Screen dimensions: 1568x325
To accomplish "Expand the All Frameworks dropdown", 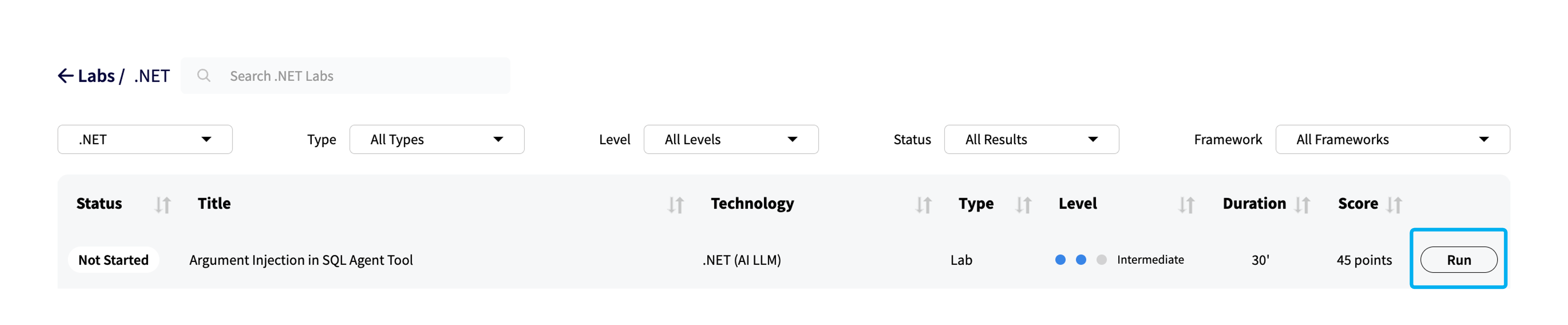I will point(1392,140).
